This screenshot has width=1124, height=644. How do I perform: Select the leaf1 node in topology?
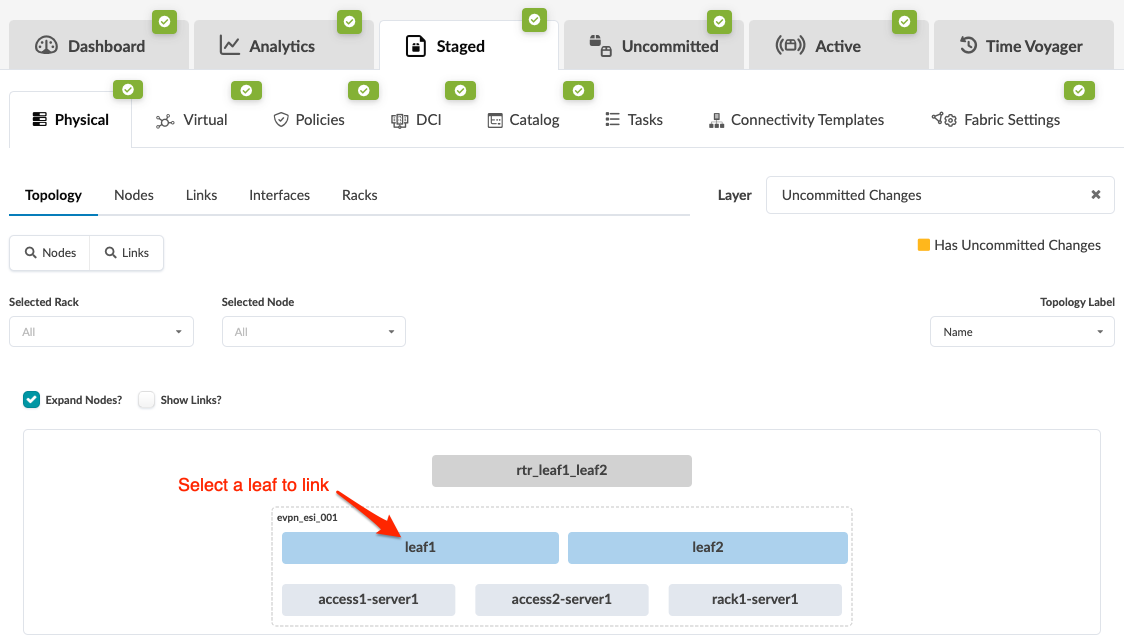(420, 548)
